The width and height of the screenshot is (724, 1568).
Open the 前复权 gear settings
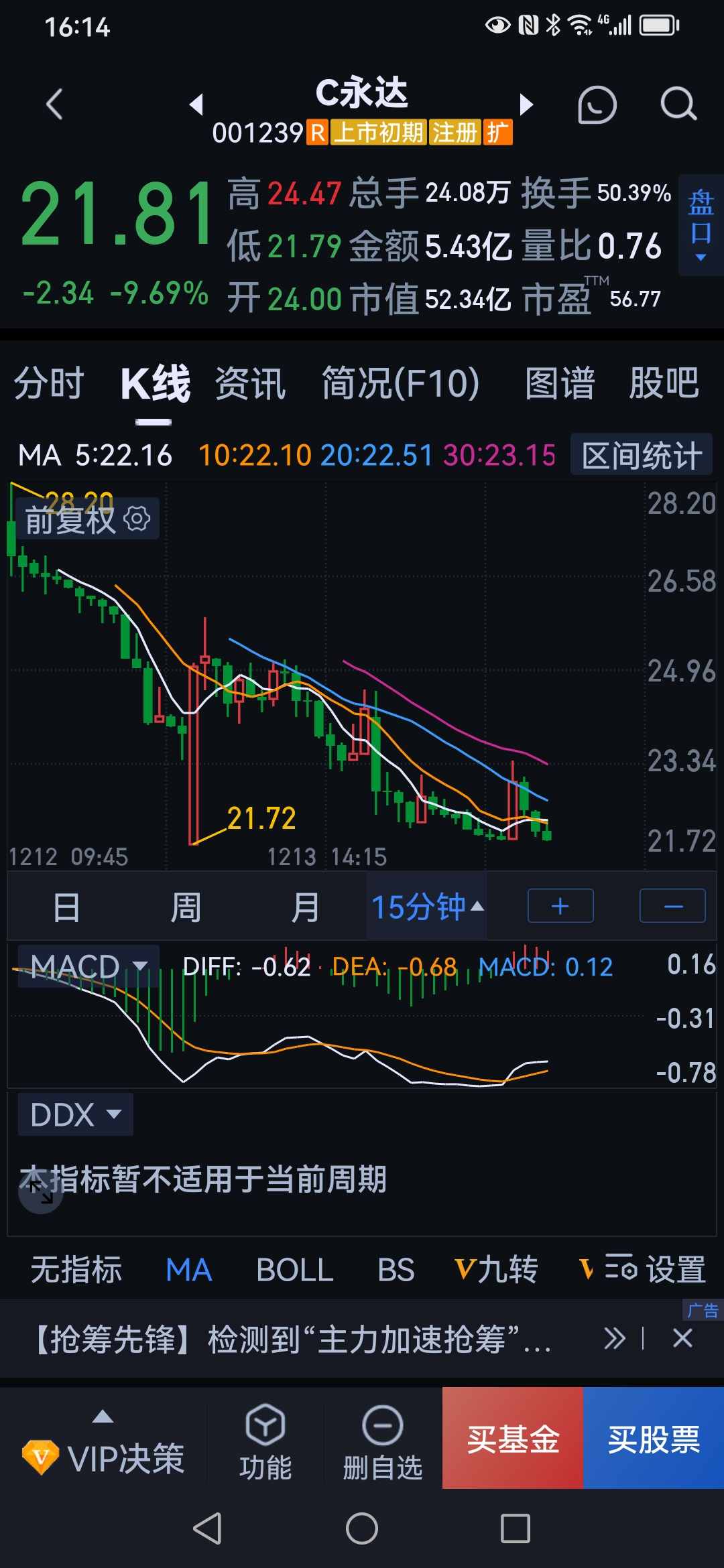click(137, 518)
